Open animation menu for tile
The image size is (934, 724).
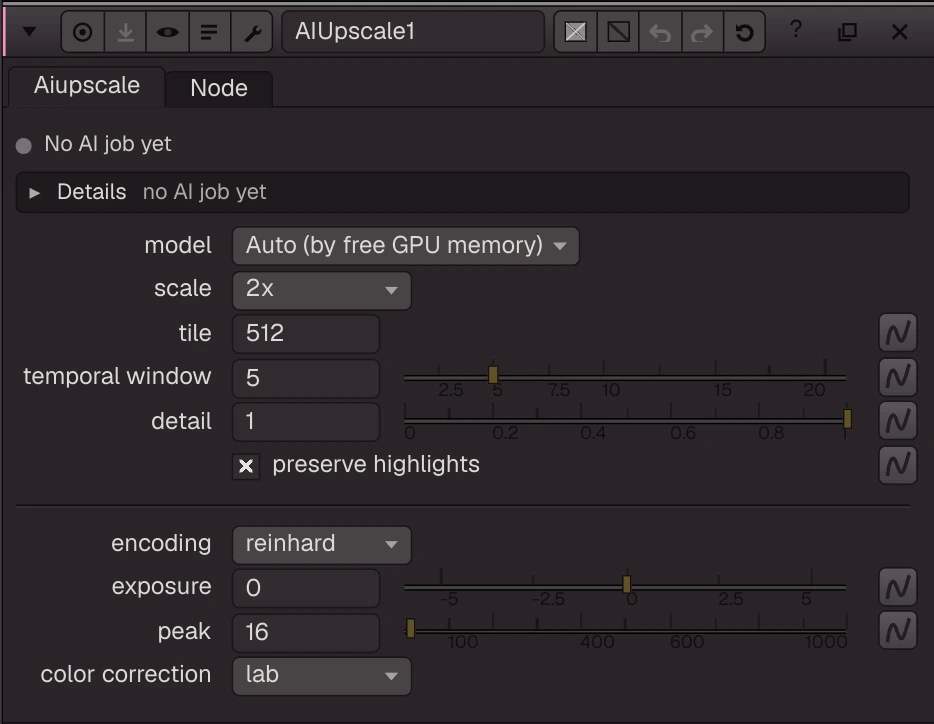click(x=898, y=333)
